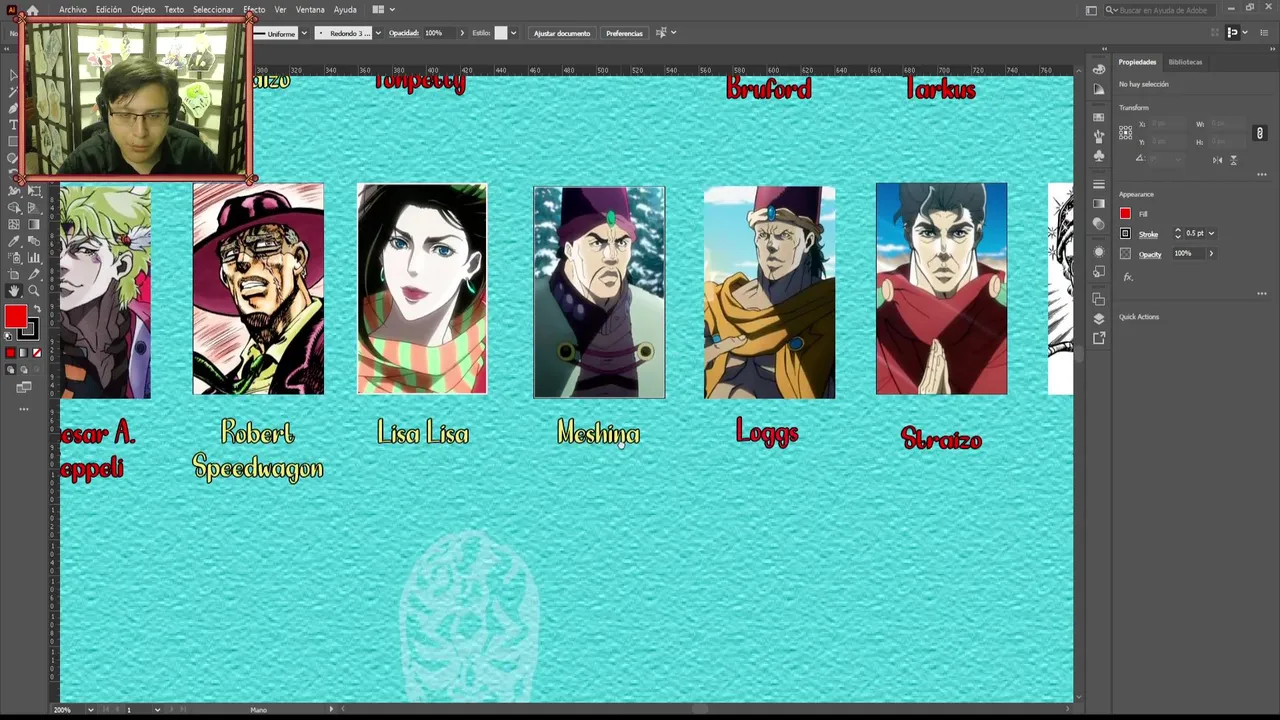
Task: Click red Fill swatch in Properties
Action: 1125,213
